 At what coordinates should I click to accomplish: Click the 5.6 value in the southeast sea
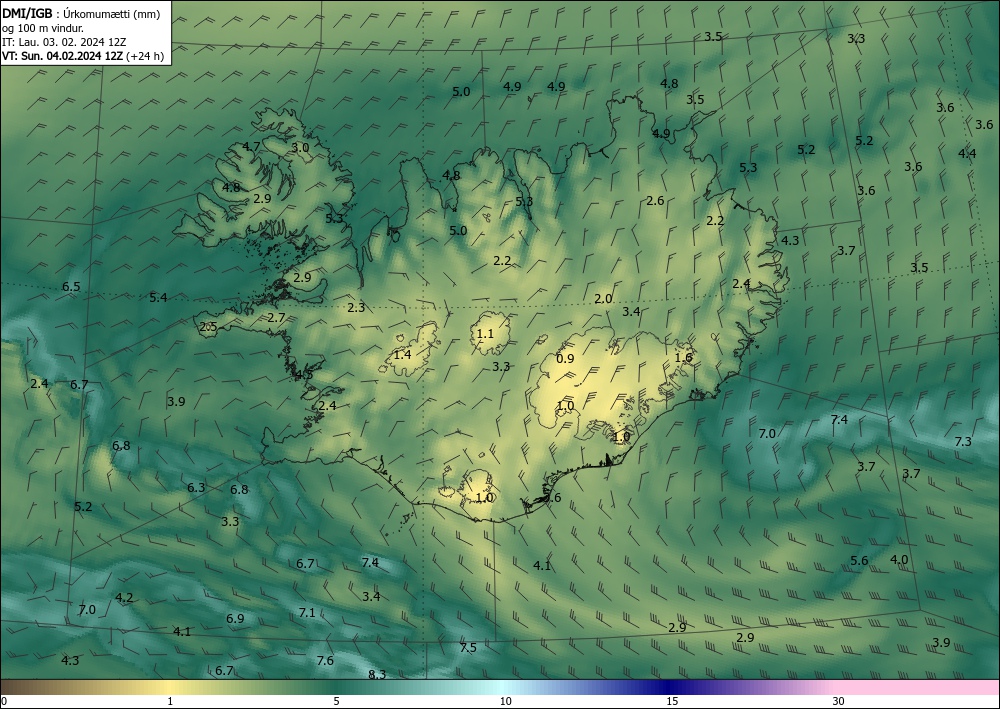[x=859, y=560]
